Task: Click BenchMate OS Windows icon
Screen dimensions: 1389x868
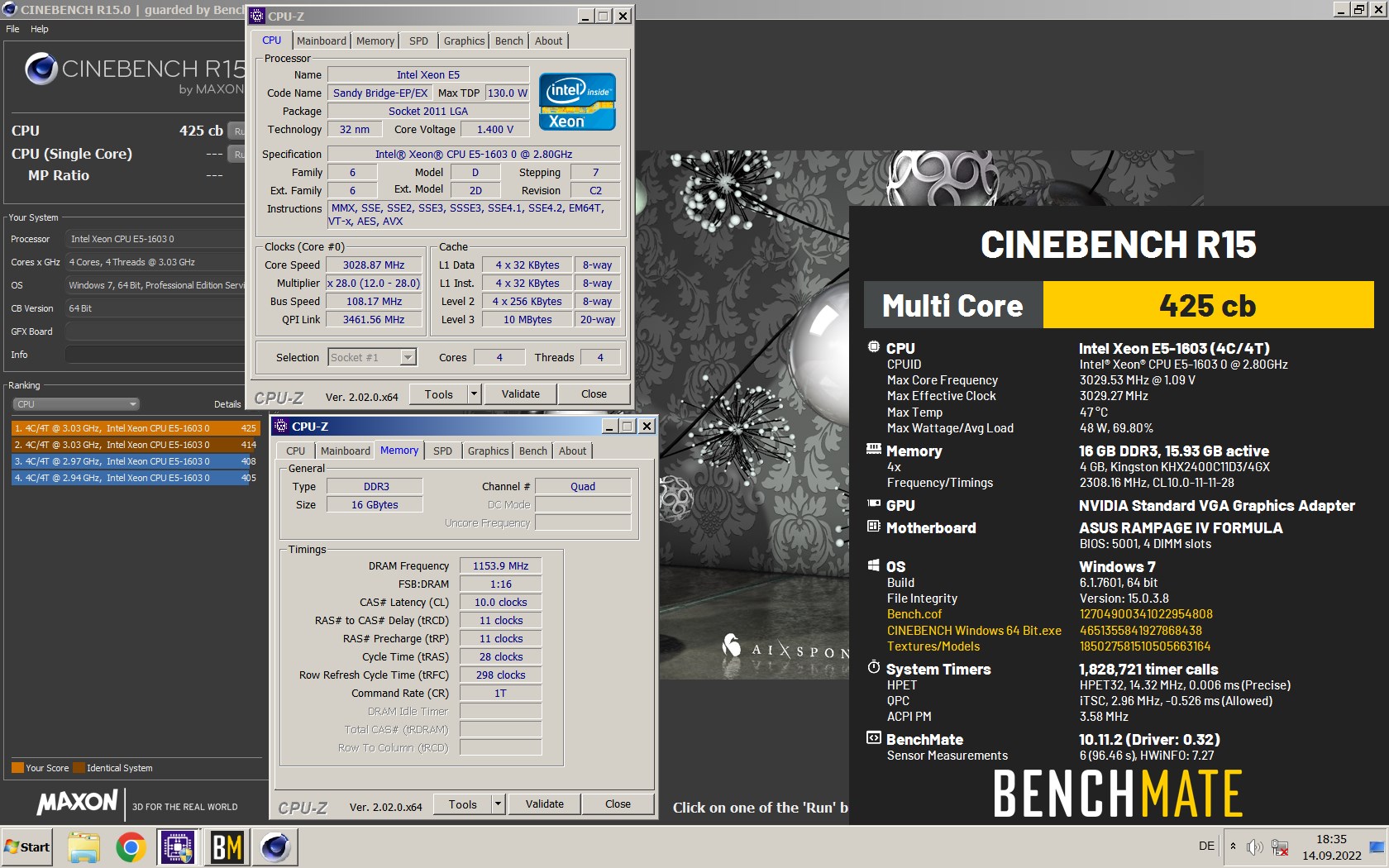Action: coord(873,565)
